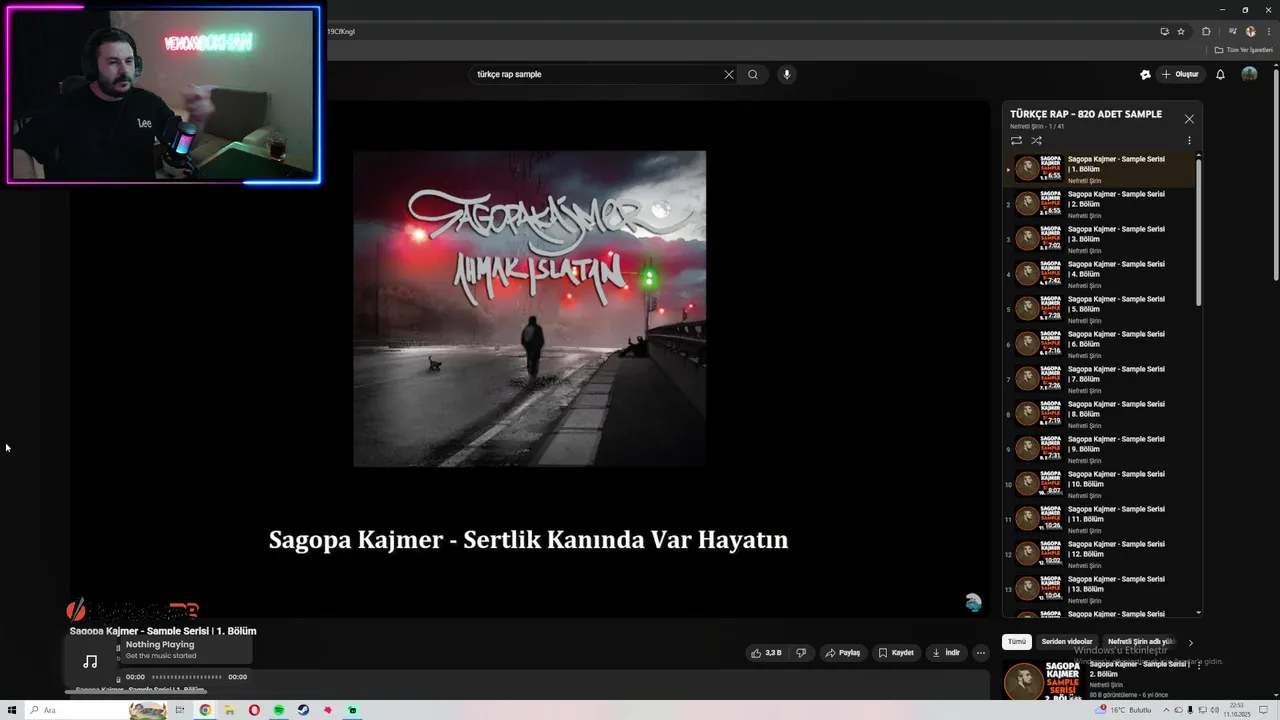Click the search magnifier button
The height and width of the screenshot is (720, 1280).
(753, 74)
